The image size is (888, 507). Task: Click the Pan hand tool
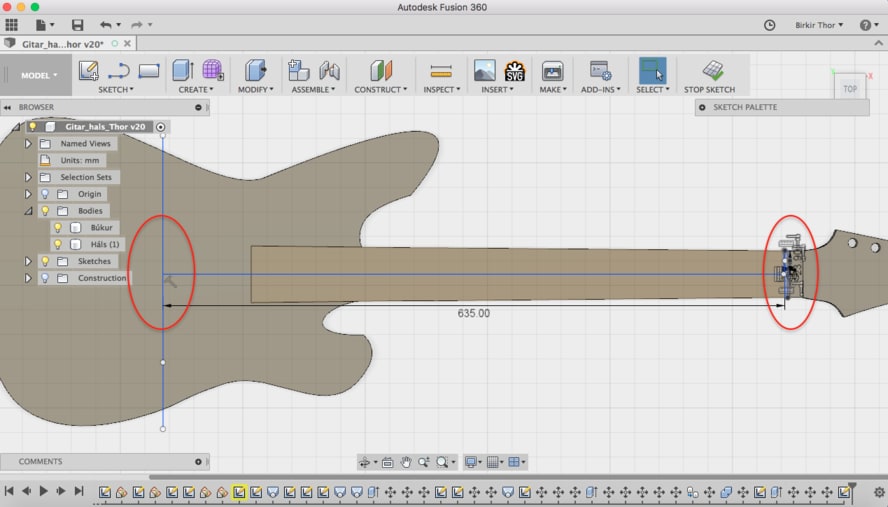pyautogui.click(x=405, y=462)
